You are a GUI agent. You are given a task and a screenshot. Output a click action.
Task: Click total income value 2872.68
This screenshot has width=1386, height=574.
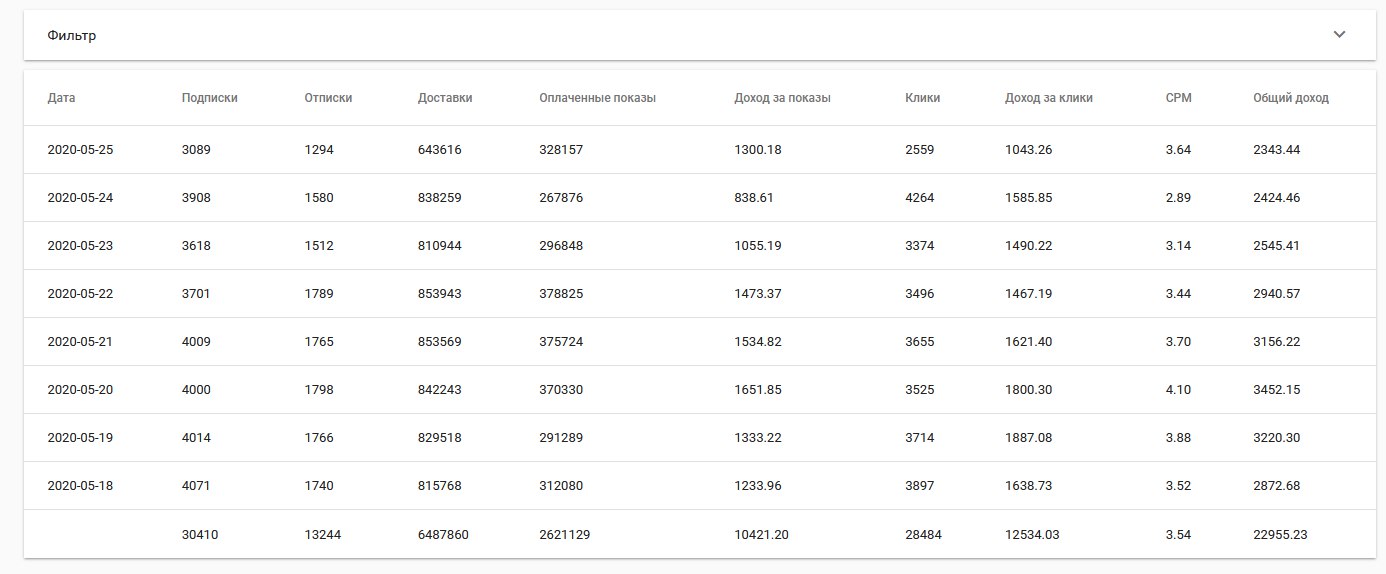[1276, 486]
